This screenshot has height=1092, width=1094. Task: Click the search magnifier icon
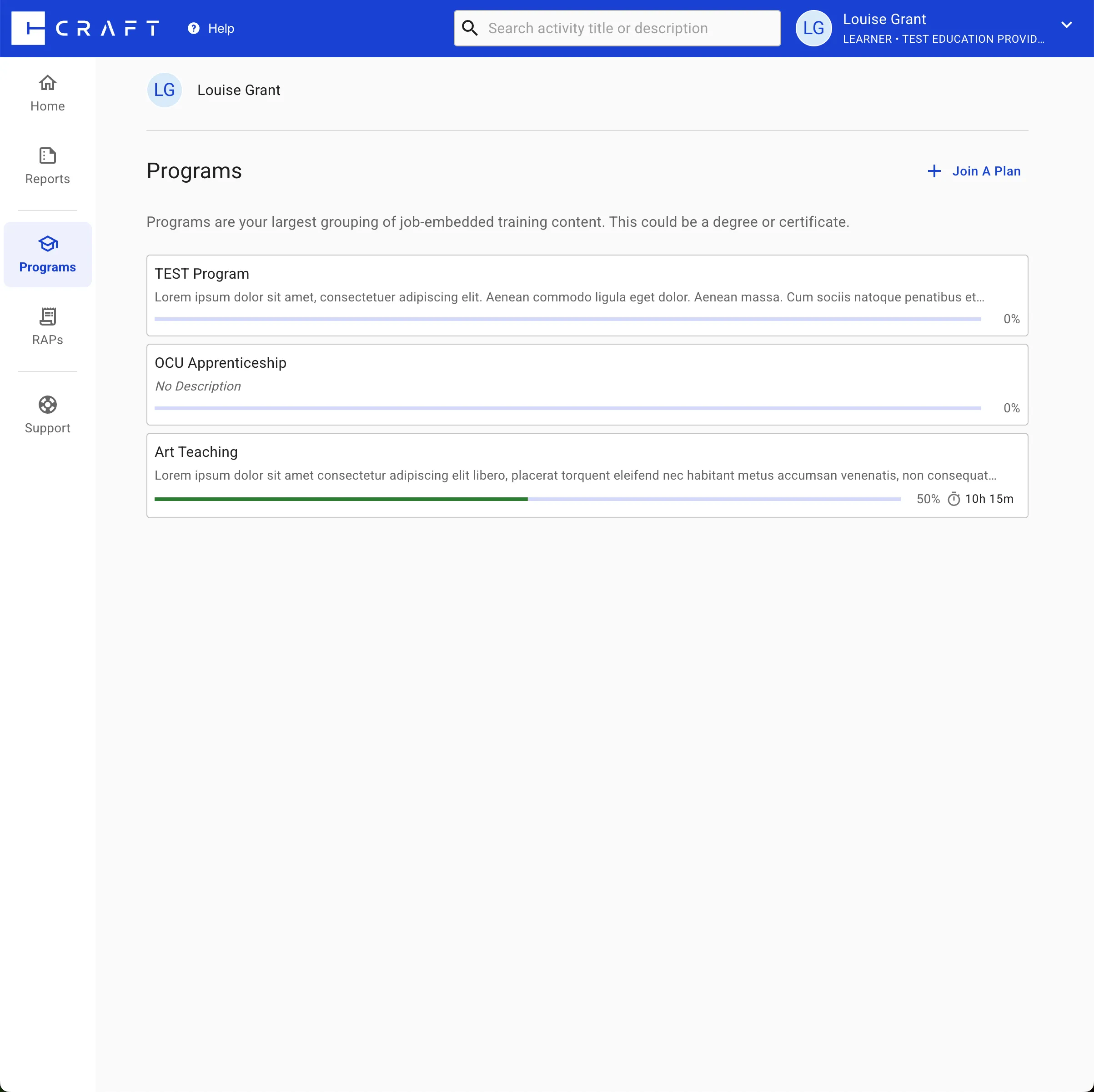(x=469, y=28)
